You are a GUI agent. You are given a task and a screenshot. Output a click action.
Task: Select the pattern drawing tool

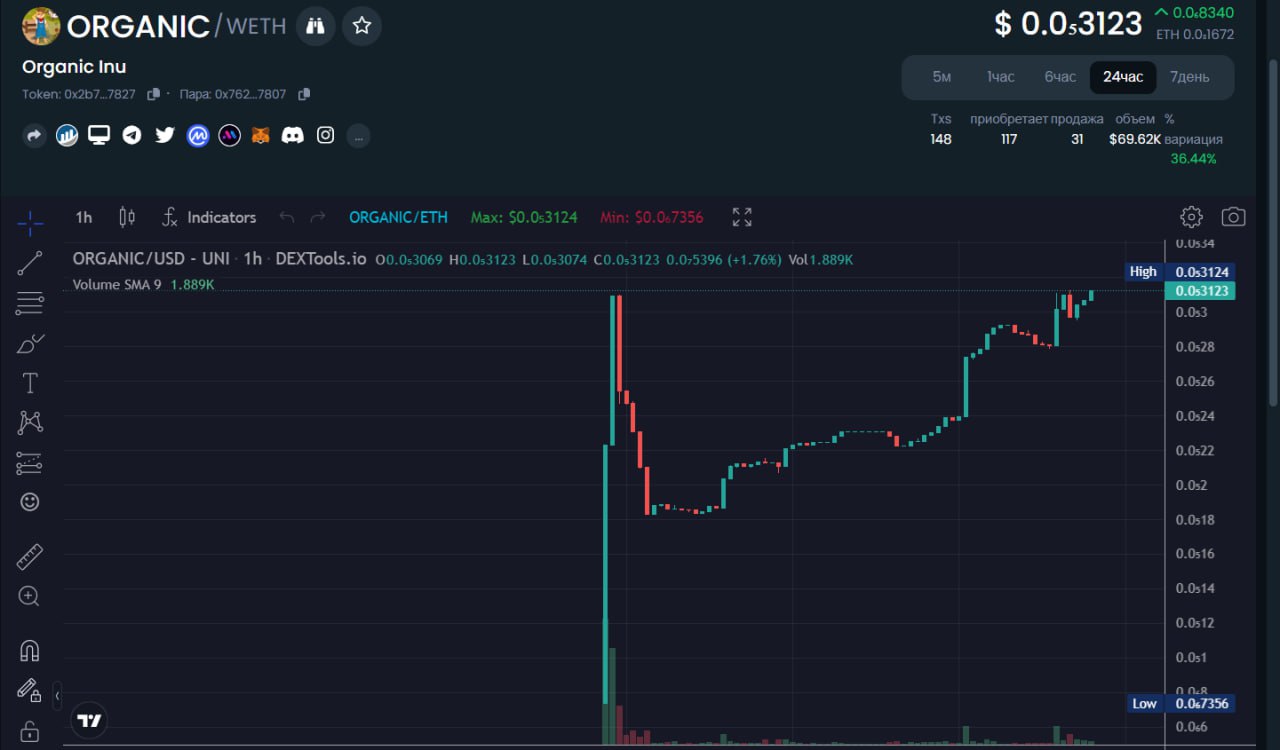pos(30,423)
